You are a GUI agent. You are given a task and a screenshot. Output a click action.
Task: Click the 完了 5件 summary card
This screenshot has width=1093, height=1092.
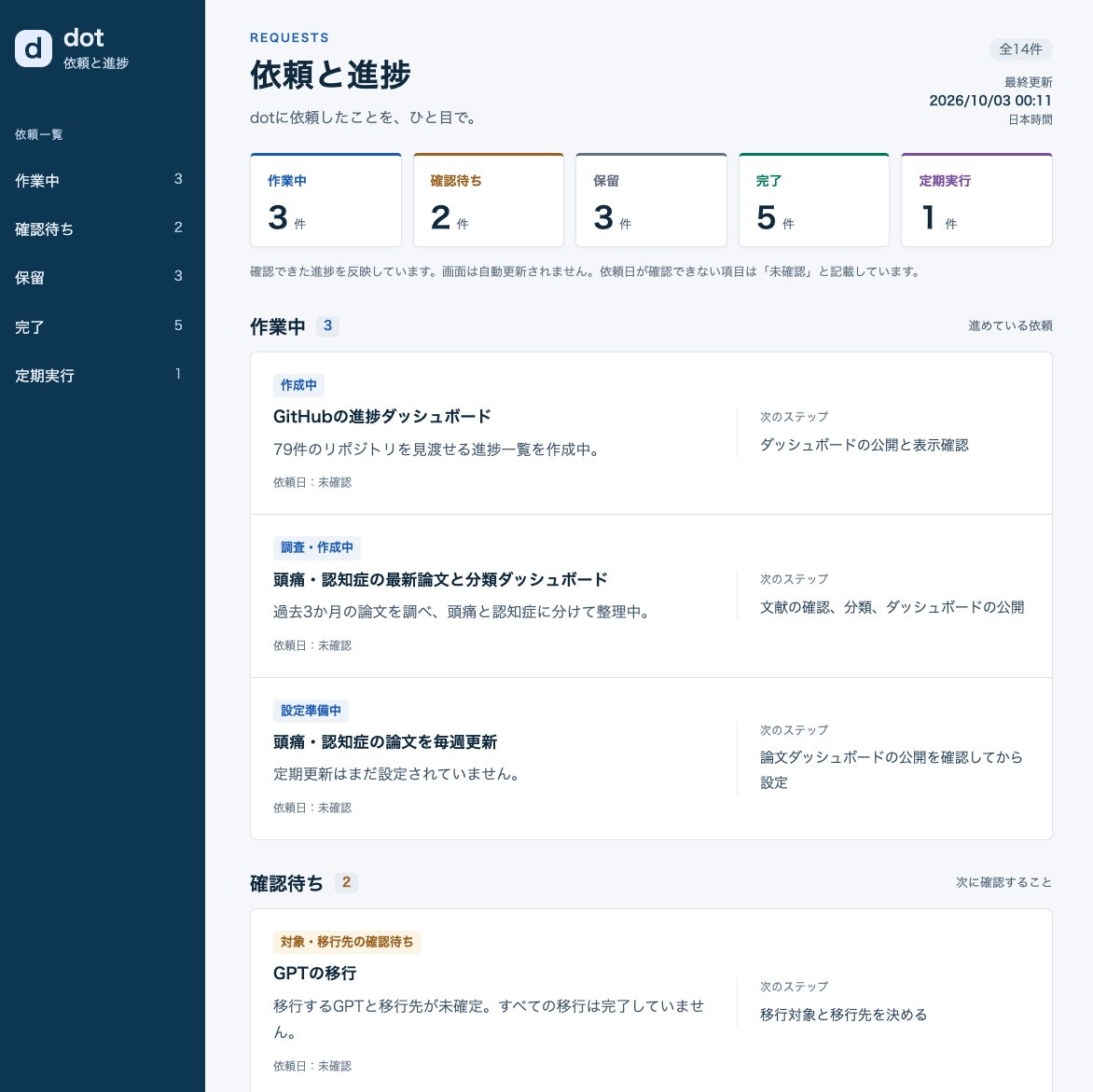pos(814,200)
